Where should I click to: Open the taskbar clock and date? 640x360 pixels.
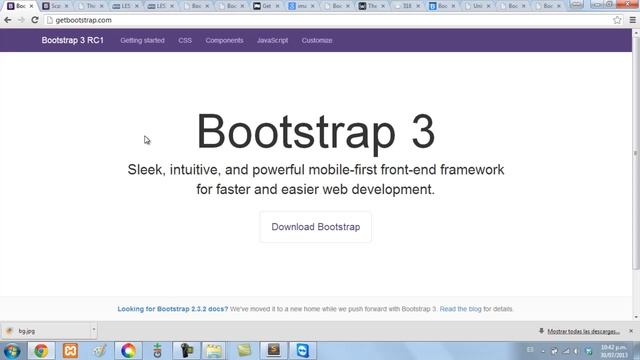[x=613, y=351]
